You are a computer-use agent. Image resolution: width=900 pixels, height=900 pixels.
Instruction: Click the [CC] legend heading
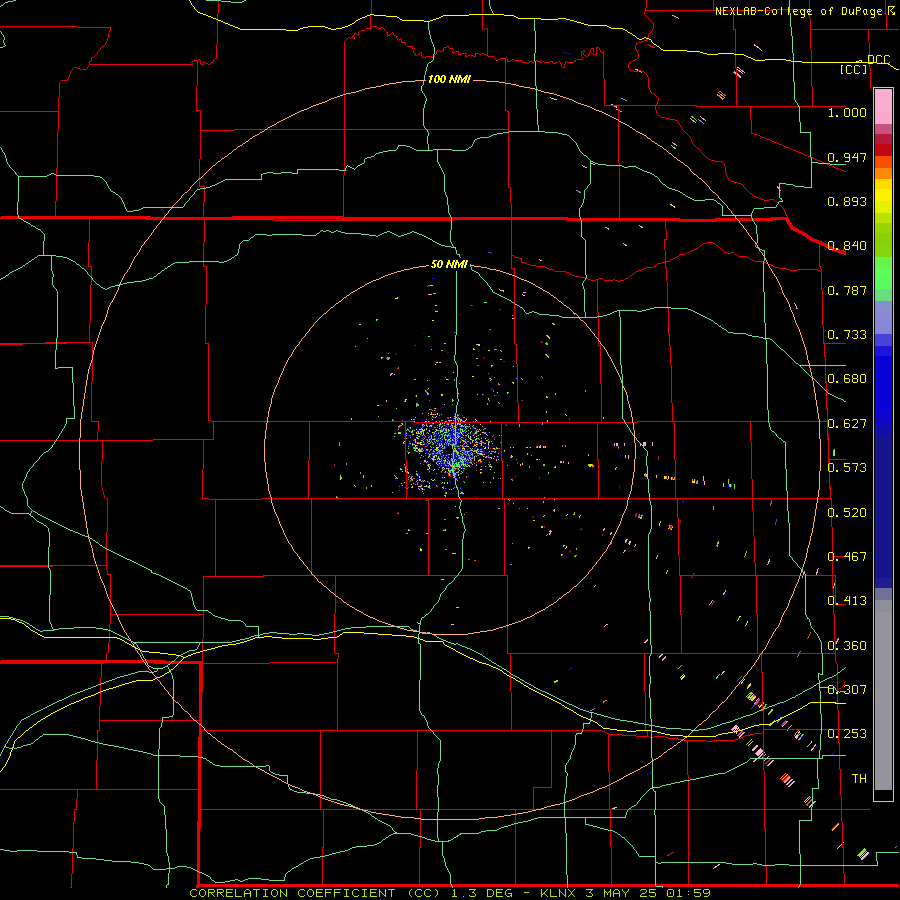pyautogui.click(x=854, y=69)
